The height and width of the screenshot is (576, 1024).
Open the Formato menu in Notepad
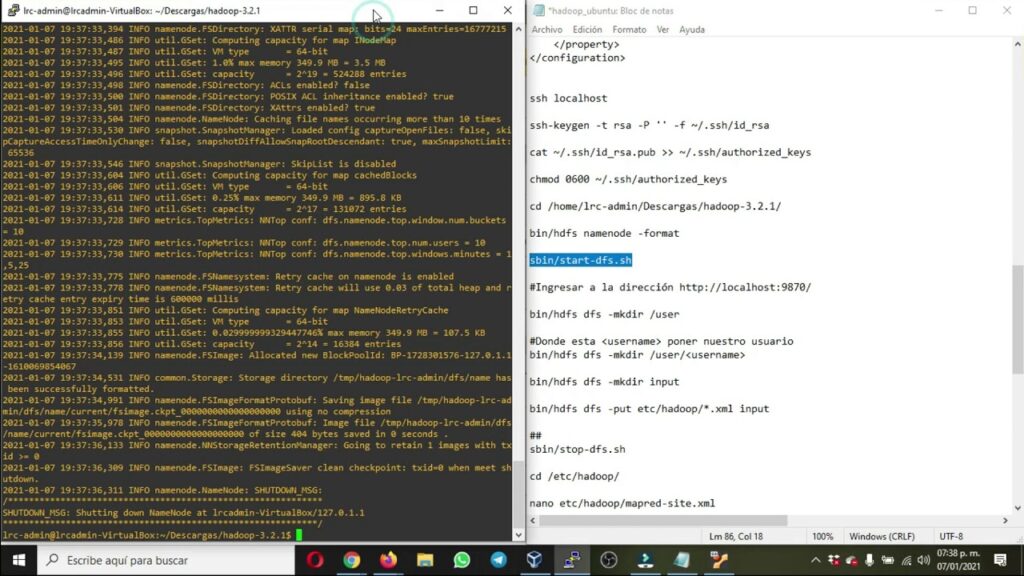629,30
